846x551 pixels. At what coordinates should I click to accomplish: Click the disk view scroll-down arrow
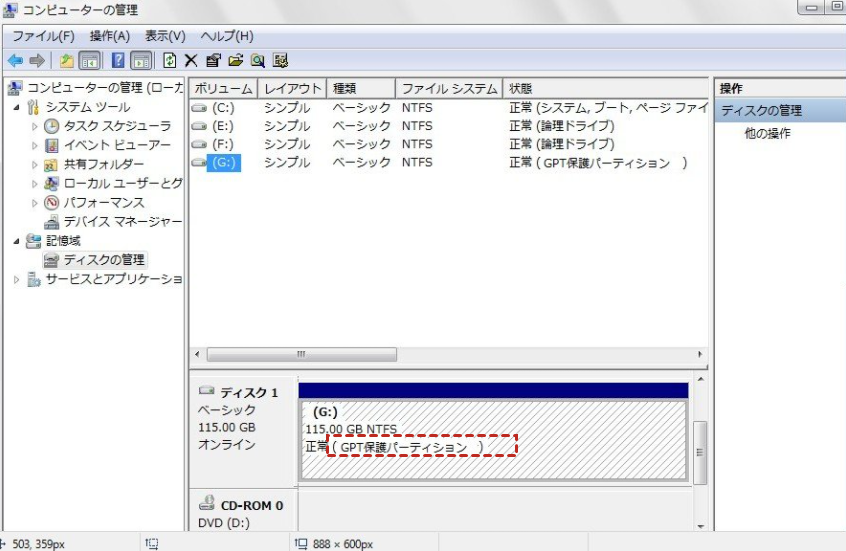(x=700, y=526)
